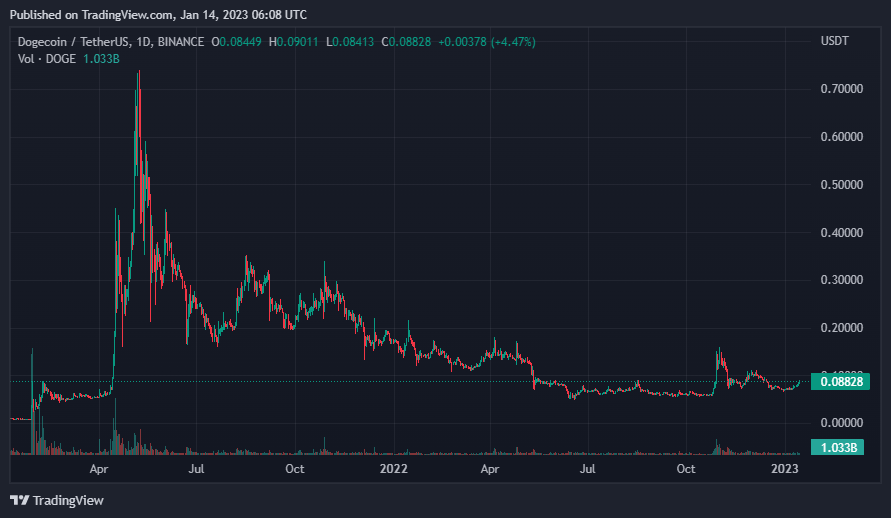Click the 0.70000 price axis label

click(842, 89)
